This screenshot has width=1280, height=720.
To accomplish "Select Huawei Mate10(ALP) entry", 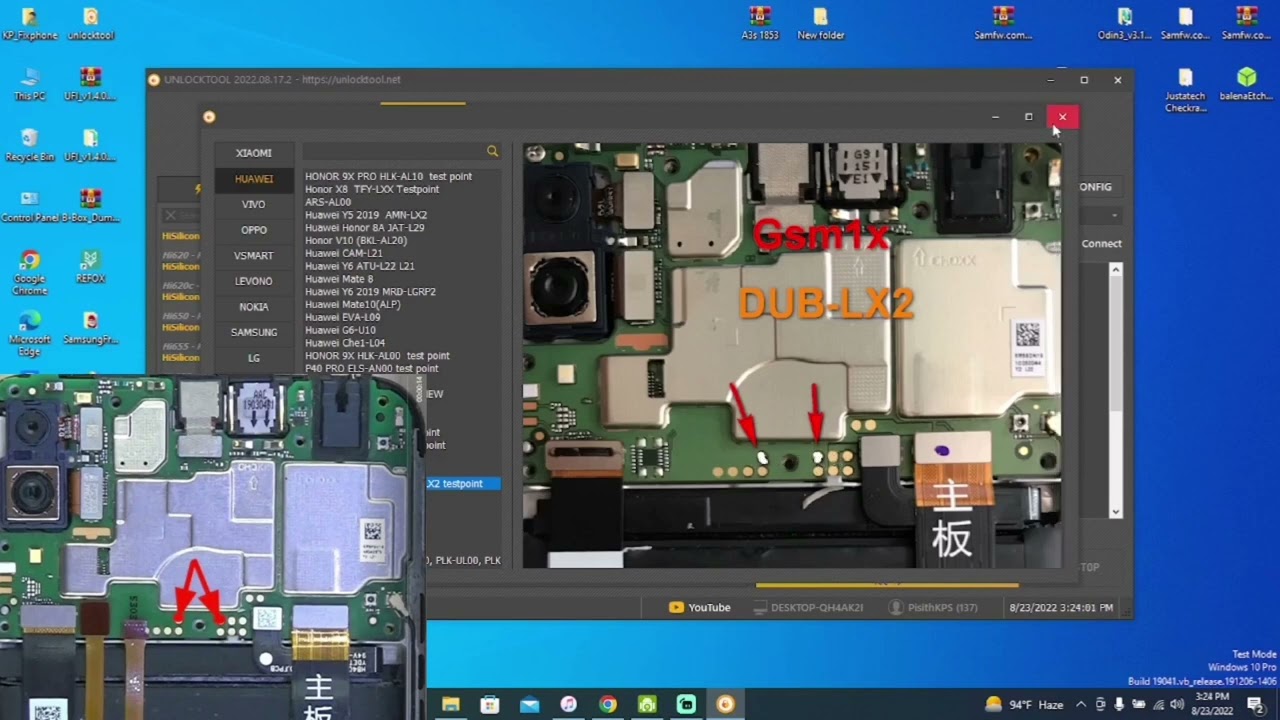I will (x=353, y=304).
